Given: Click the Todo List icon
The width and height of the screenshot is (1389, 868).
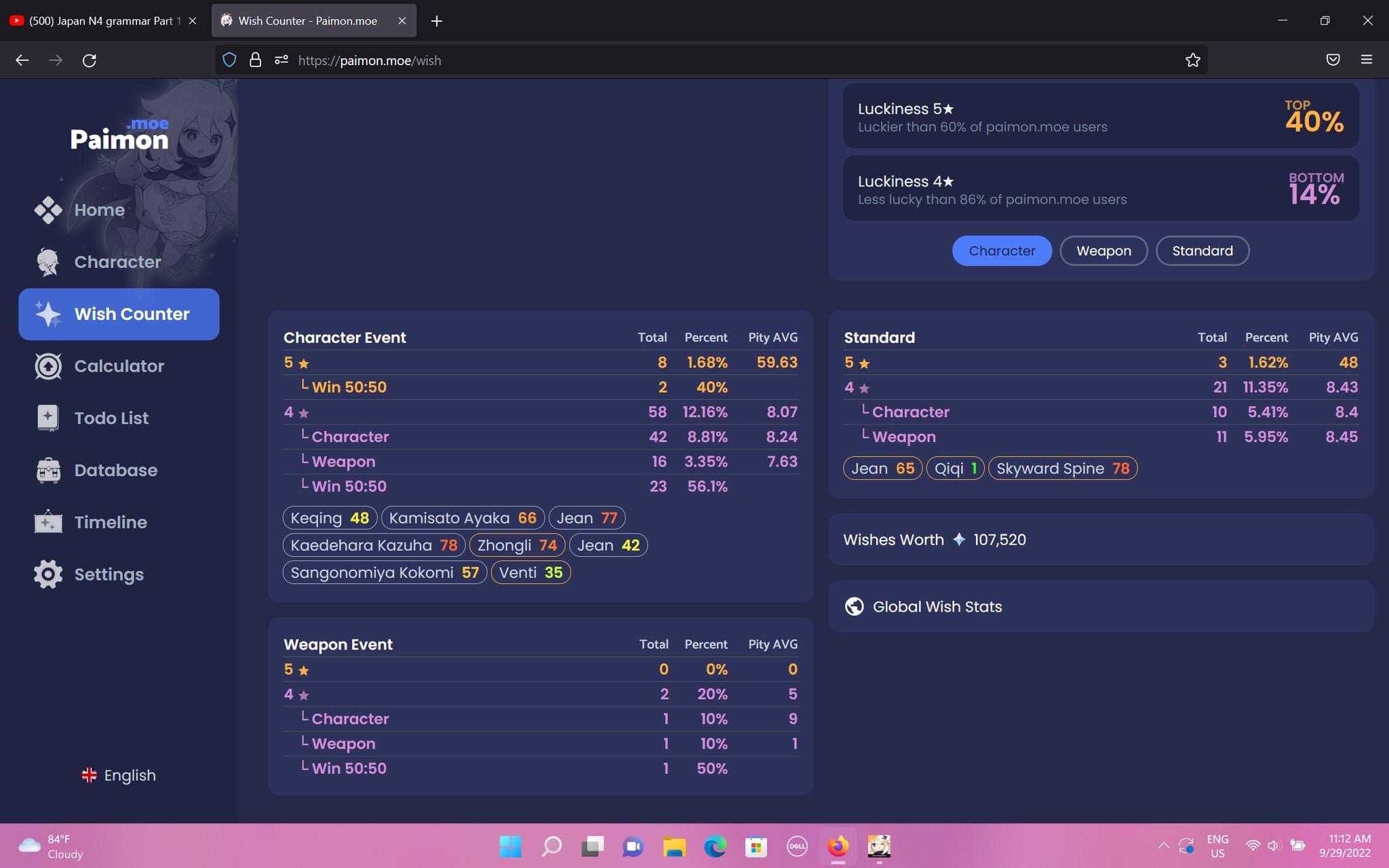Looking at the screenshot, I should (x=48, y=418).
